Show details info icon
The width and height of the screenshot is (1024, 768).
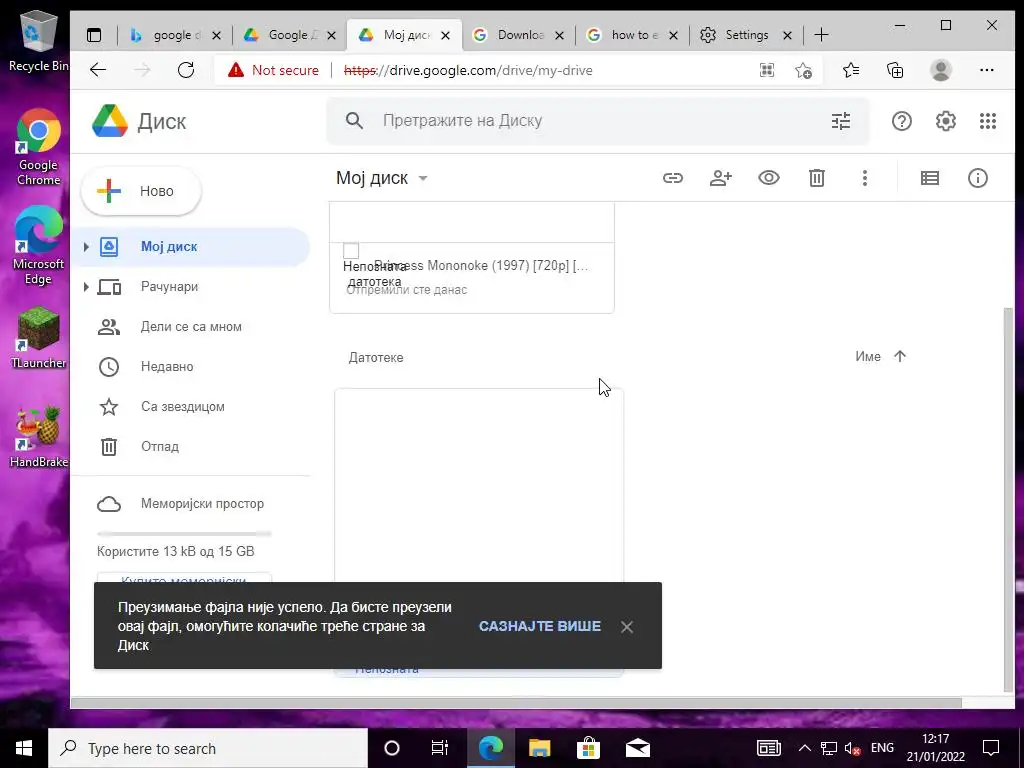(978, 178)
